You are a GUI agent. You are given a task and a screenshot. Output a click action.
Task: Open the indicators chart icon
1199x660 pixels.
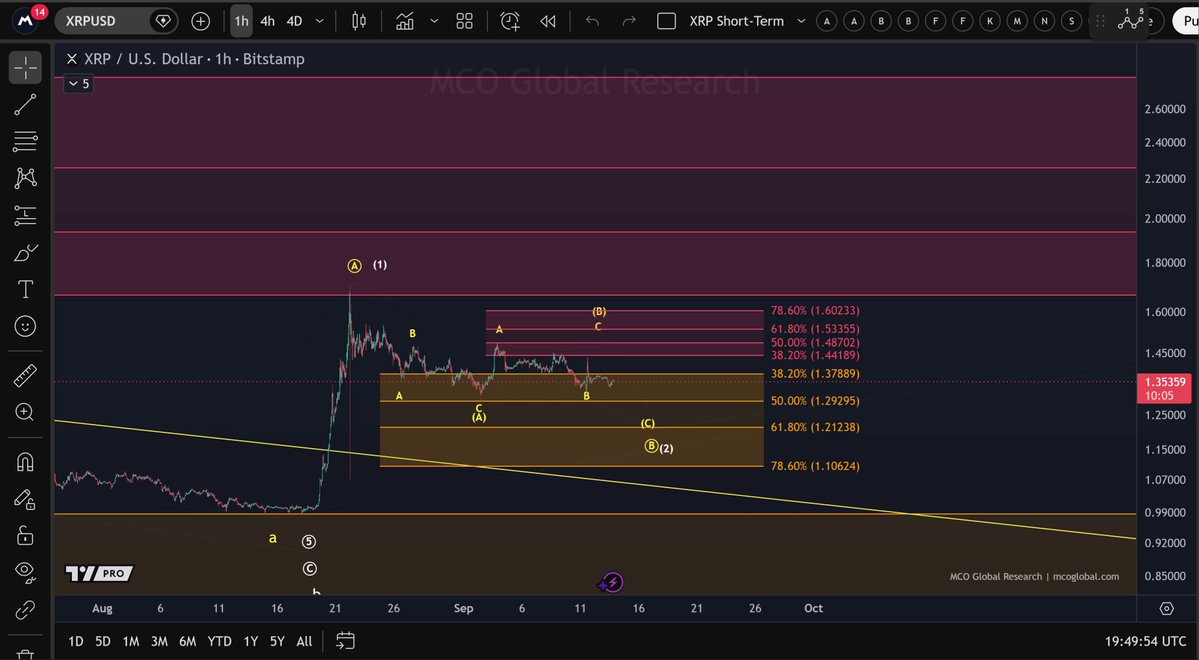click(x=405, y=21)
